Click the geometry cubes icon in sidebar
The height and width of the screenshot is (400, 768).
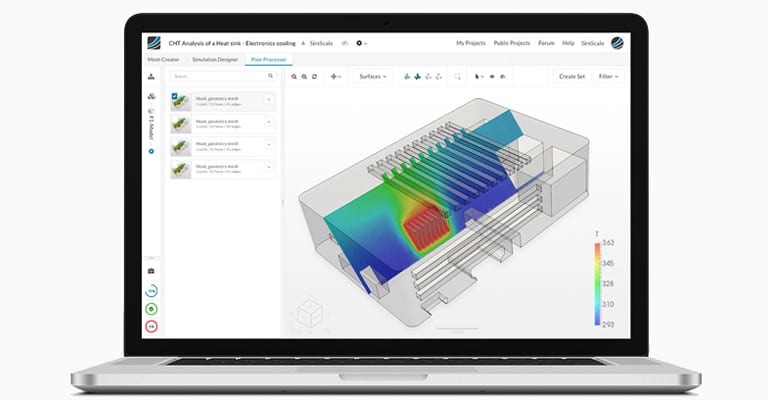(x=151, y=96)
